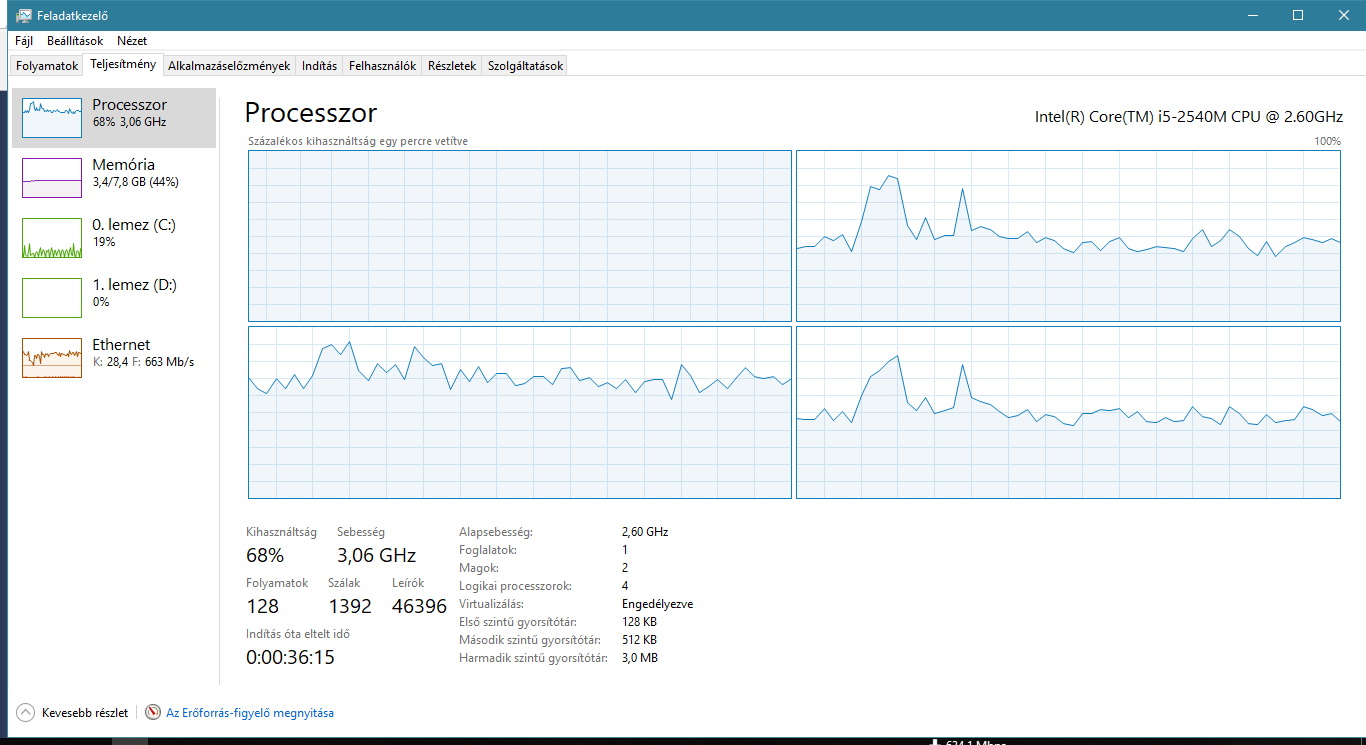Select the 0. lemez (C:) graph thumbnail
This screenshot has width=1366, height=745.
coord(52,238)
